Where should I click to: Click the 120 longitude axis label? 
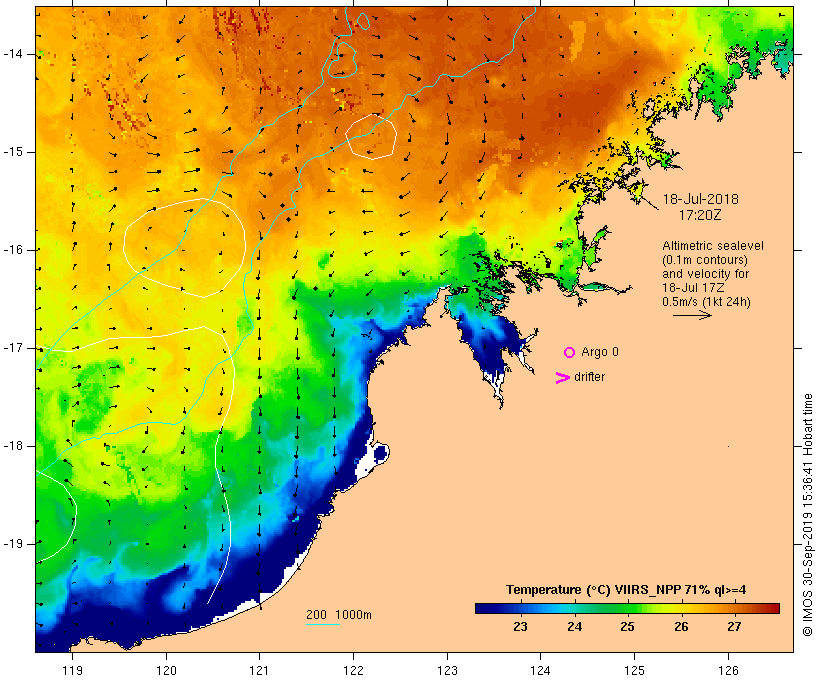[166, 671]
